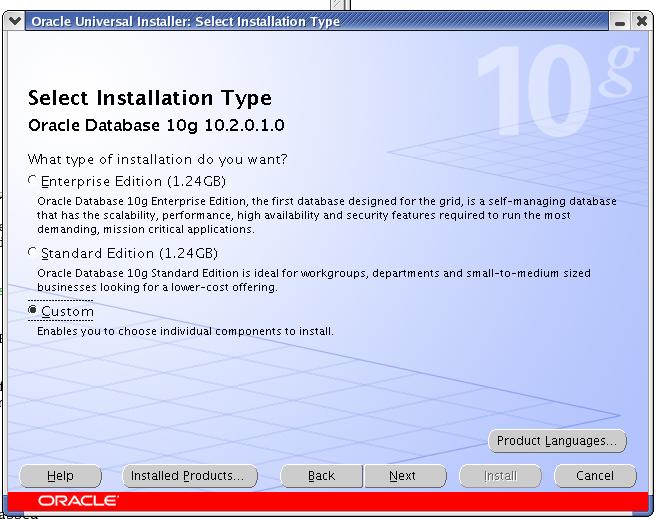Proceed with the Next button

click(x=402, y=476)
